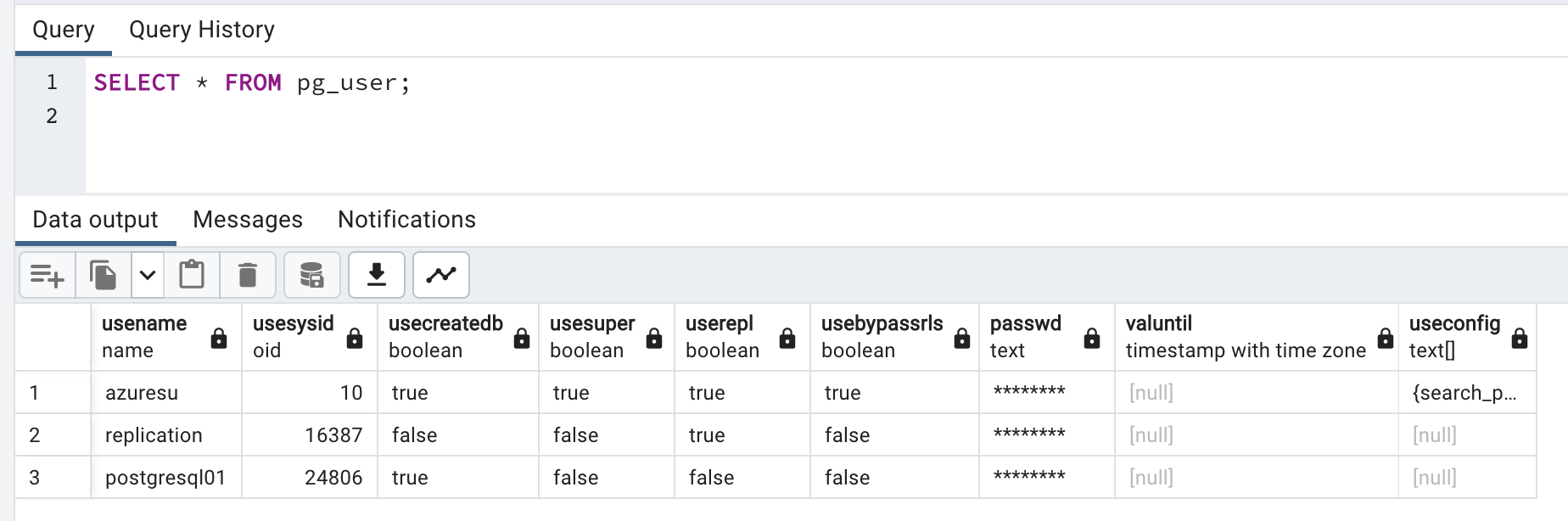Select the postgresql01 name cell
1568x521 pixels.
click(x=165, y=478)
